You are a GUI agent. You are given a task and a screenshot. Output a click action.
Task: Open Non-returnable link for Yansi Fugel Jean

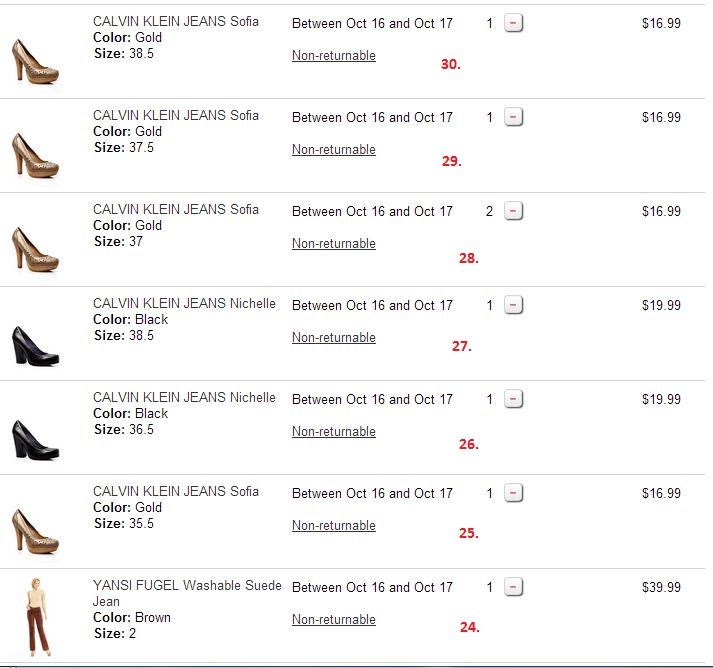coord(334,620)
